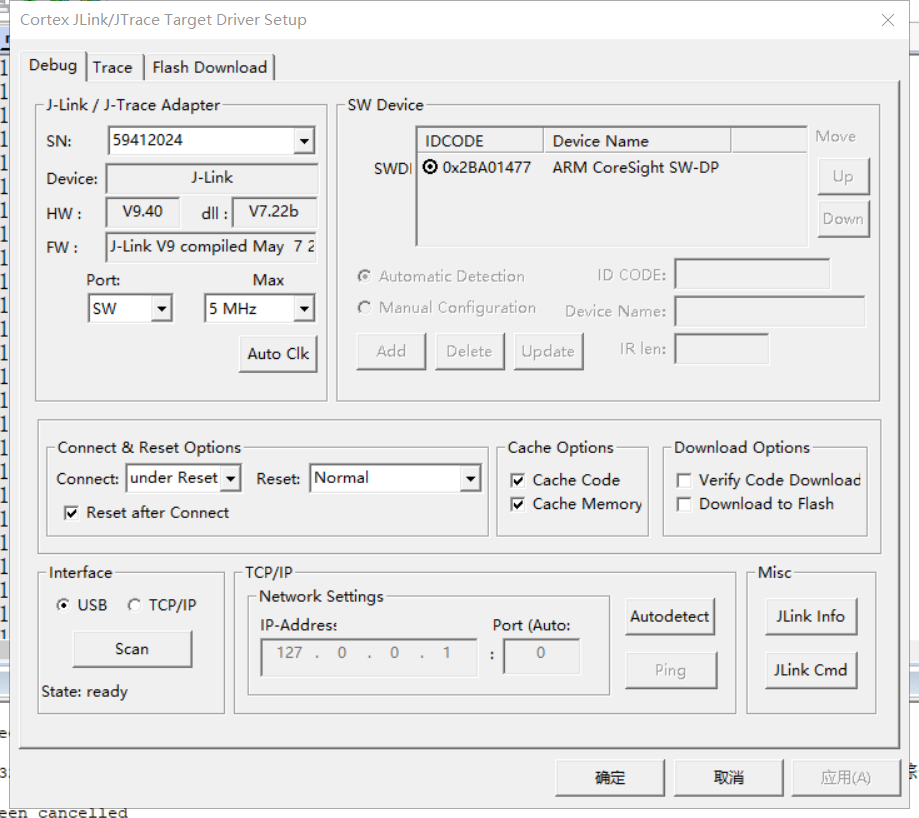The height and width of the screenshot is (818, 919).
Task: Toggle the Cache Memory checkbox
Action: pos(518,505)
